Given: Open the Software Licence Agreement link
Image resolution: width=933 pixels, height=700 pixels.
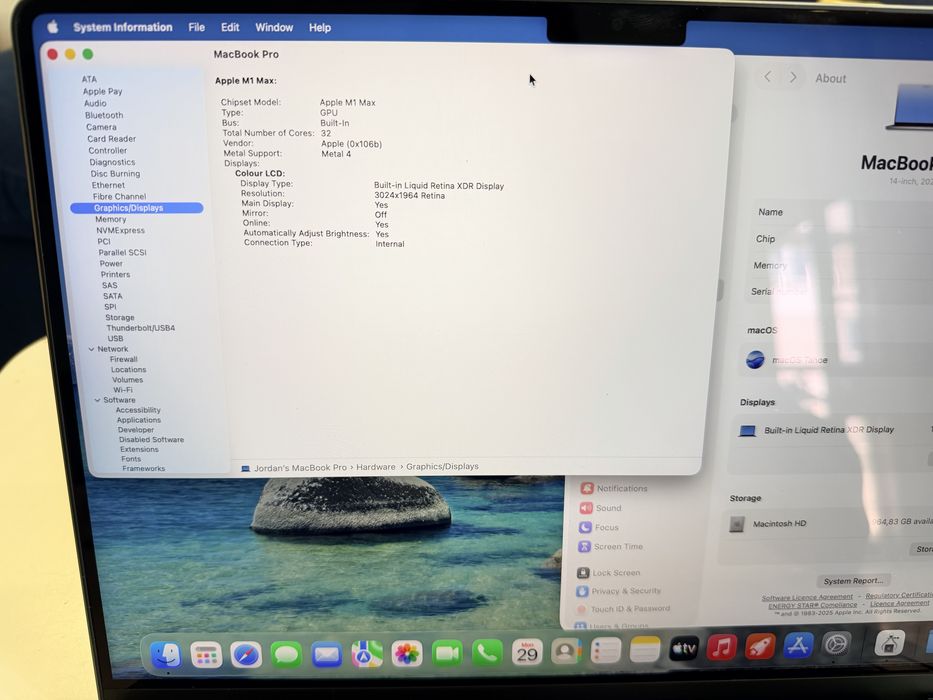Looking at the screenshot, I should [x=807, y=597].
